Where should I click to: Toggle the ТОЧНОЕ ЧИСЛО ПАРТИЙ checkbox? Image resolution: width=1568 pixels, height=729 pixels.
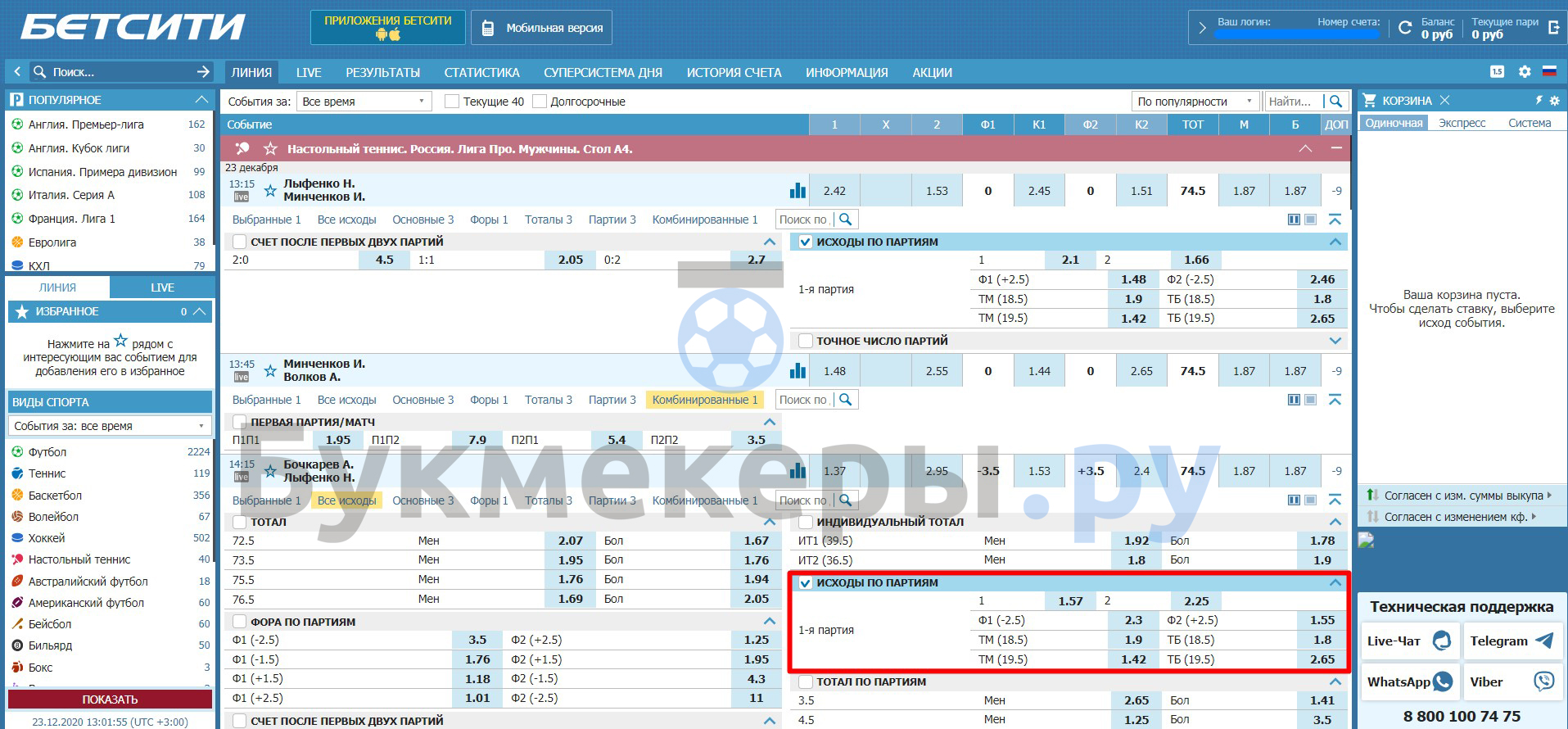(806, 341)
